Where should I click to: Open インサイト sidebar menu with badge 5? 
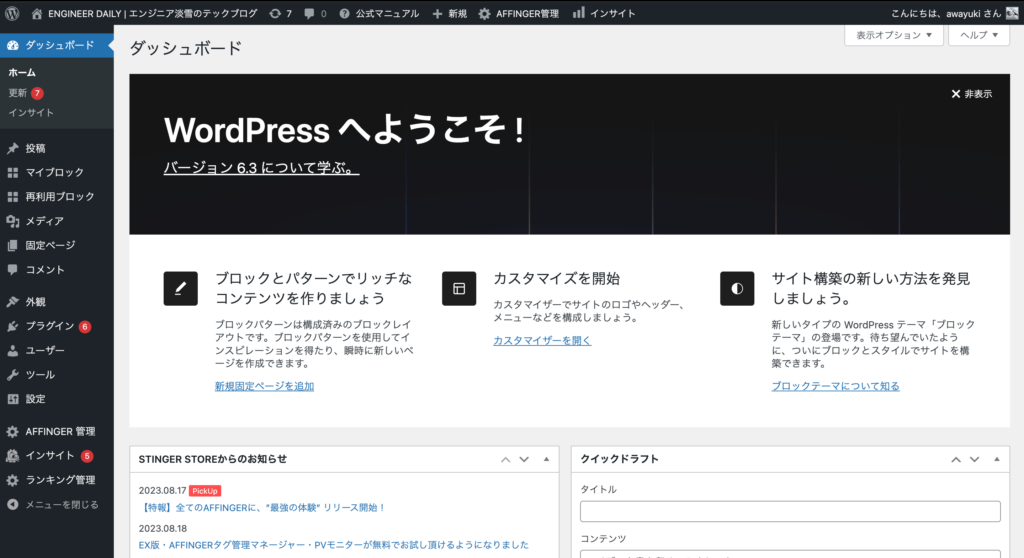coord(57,455)
